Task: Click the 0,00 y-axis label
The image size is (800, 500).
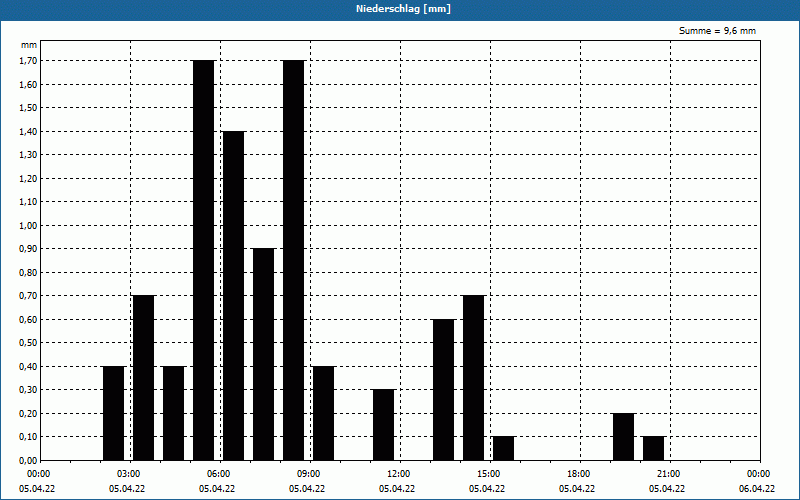Action: pos(28,460)
